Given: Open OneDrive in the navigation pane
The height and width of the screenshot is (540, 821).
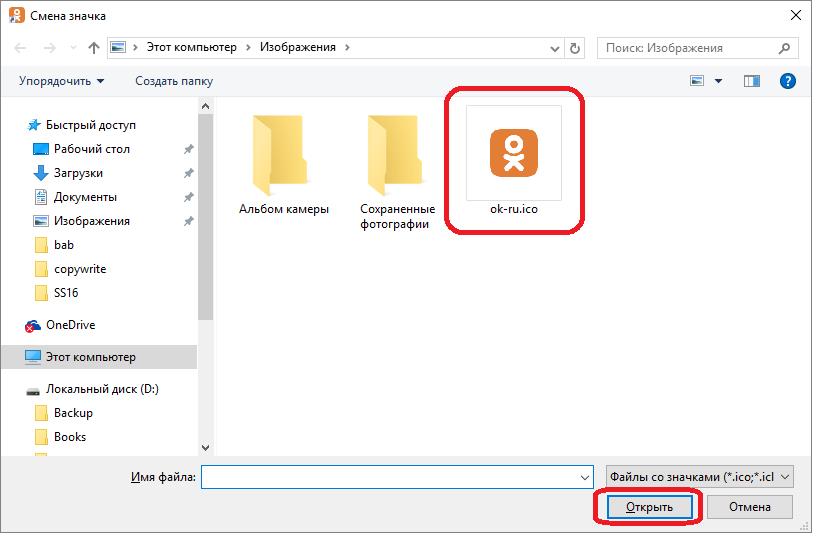Looking at the screenshot, I should [x=70, y=325].
